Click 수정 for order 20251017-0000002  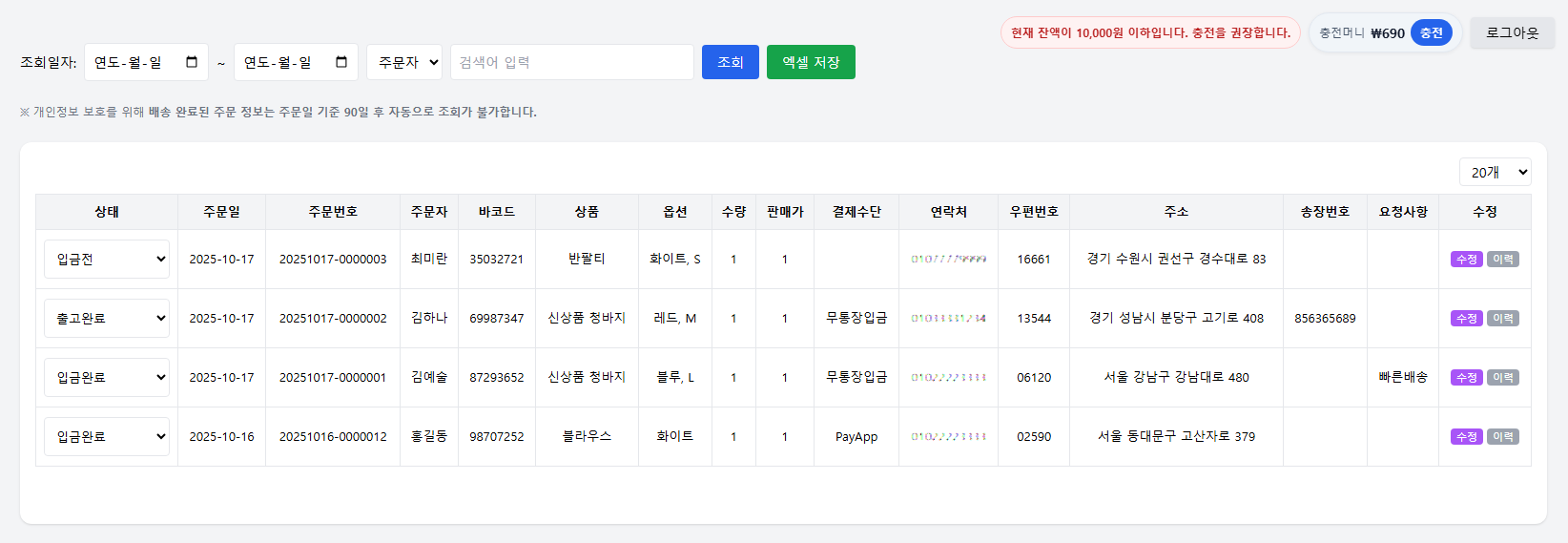(1467, 319)
